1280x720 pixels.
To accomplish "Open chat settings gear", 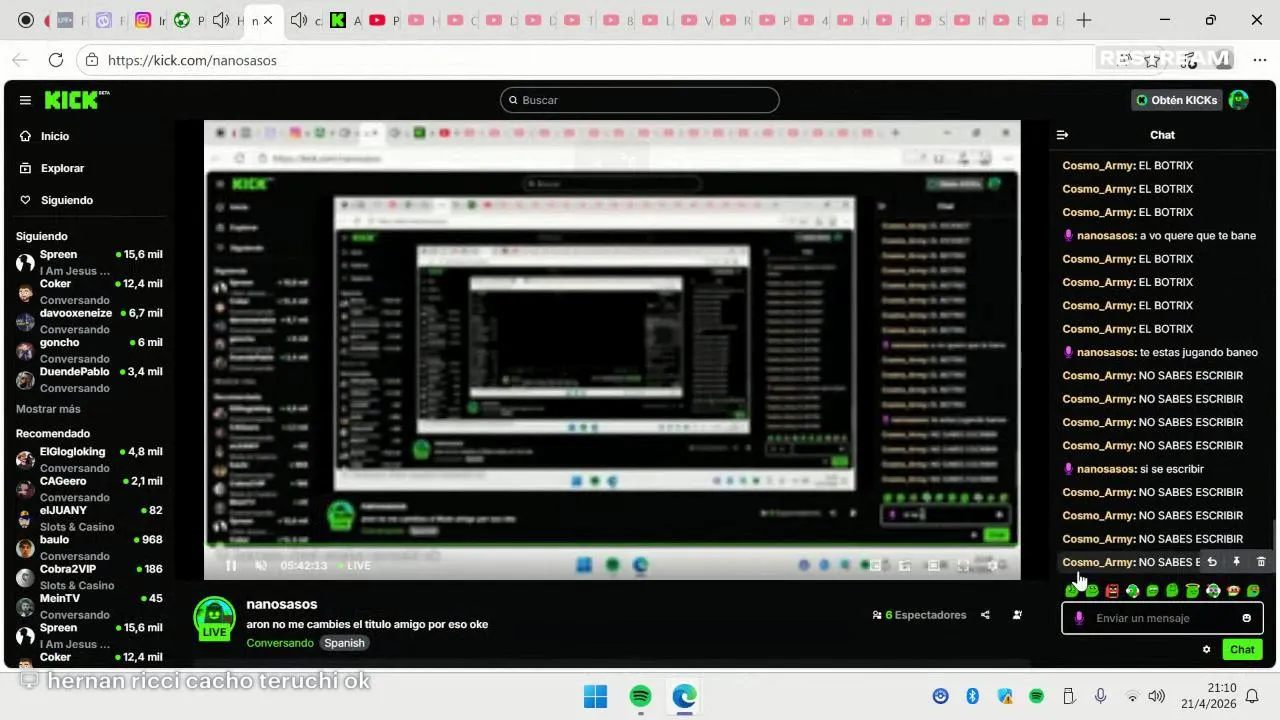I will (x=1207, y=649).
